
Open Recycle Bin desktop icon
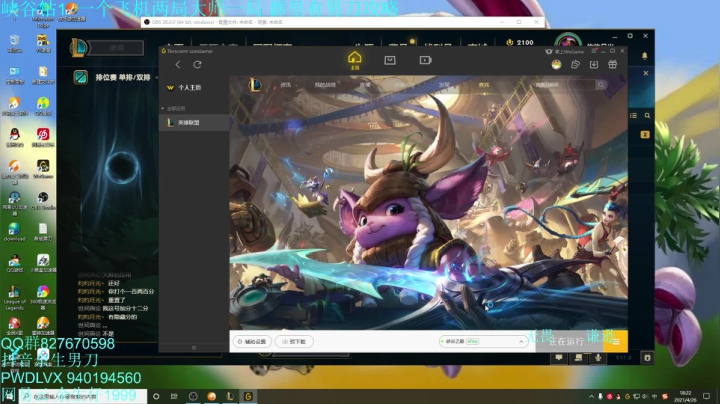[15, 43]
